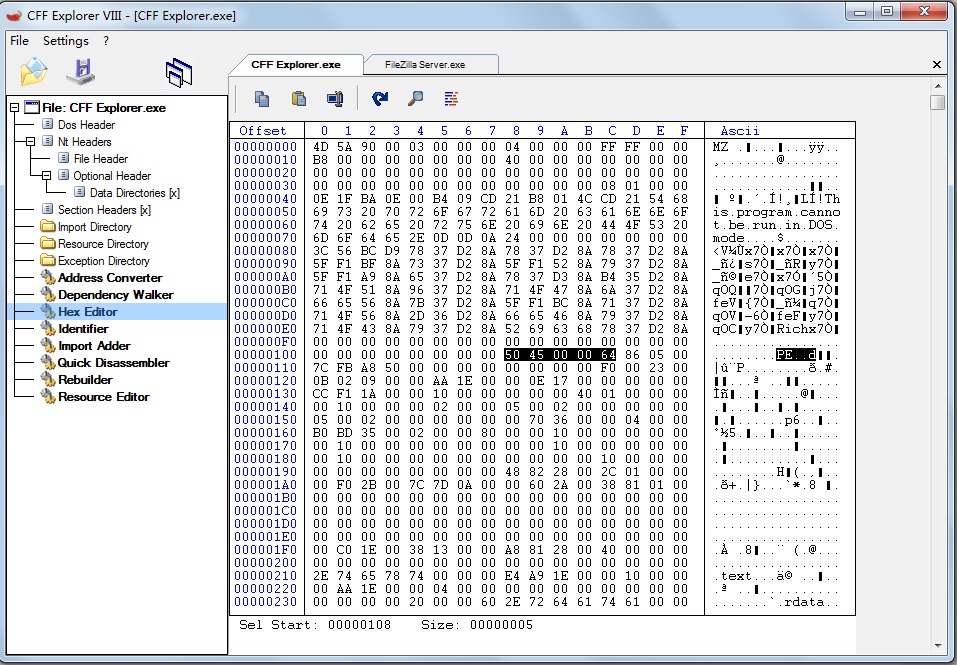Click the Ascii column header
Viewport: 957px width, 665px height.
pos(740,131)
